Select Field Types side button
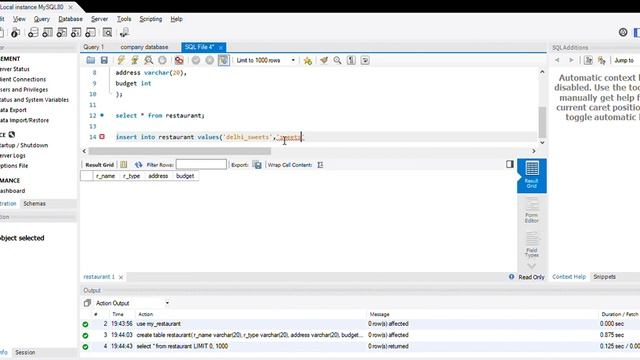The height and width of the screenshot is (360, 640). pyautogui.click(x=532, y=245)
